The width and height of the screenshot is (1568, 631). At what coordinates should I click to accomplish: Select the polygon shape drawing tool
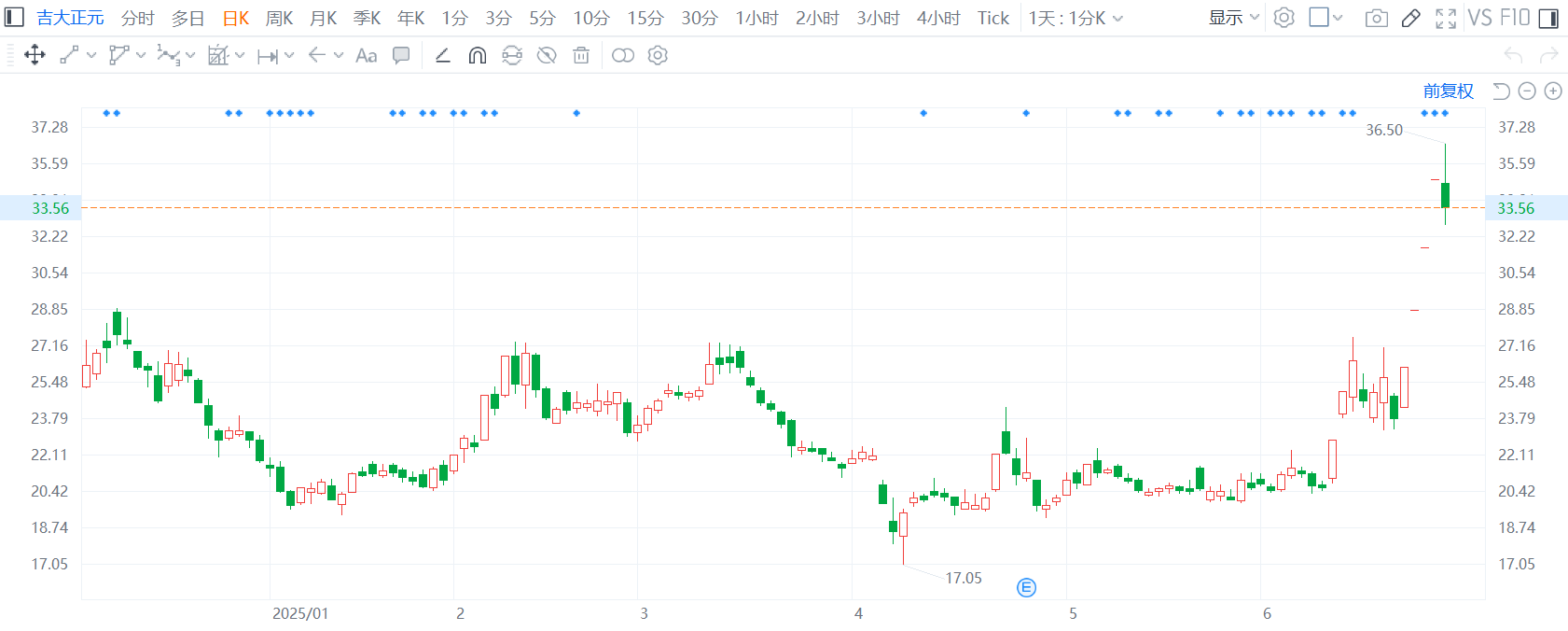pos(118,55)
